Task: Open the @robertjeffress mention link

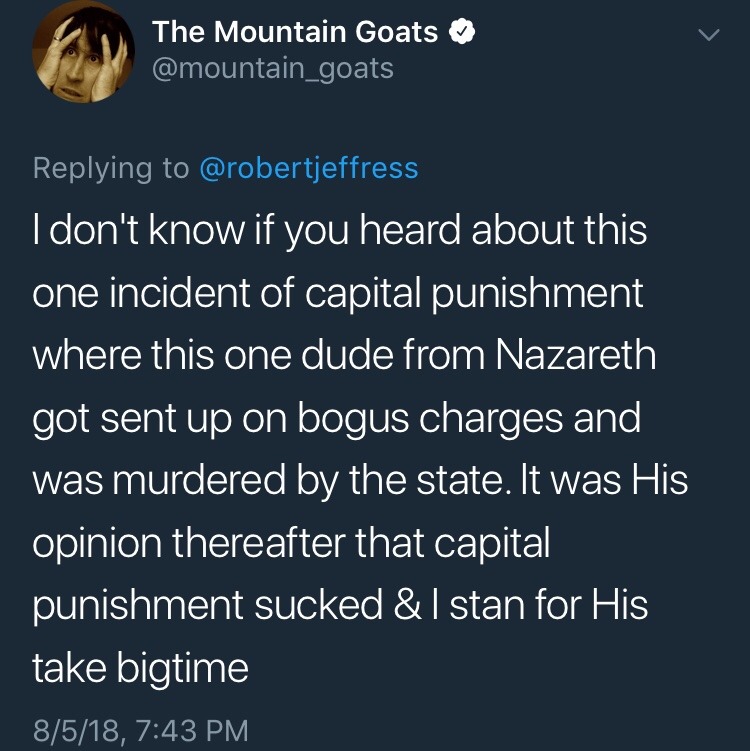Action: [309, 167]
